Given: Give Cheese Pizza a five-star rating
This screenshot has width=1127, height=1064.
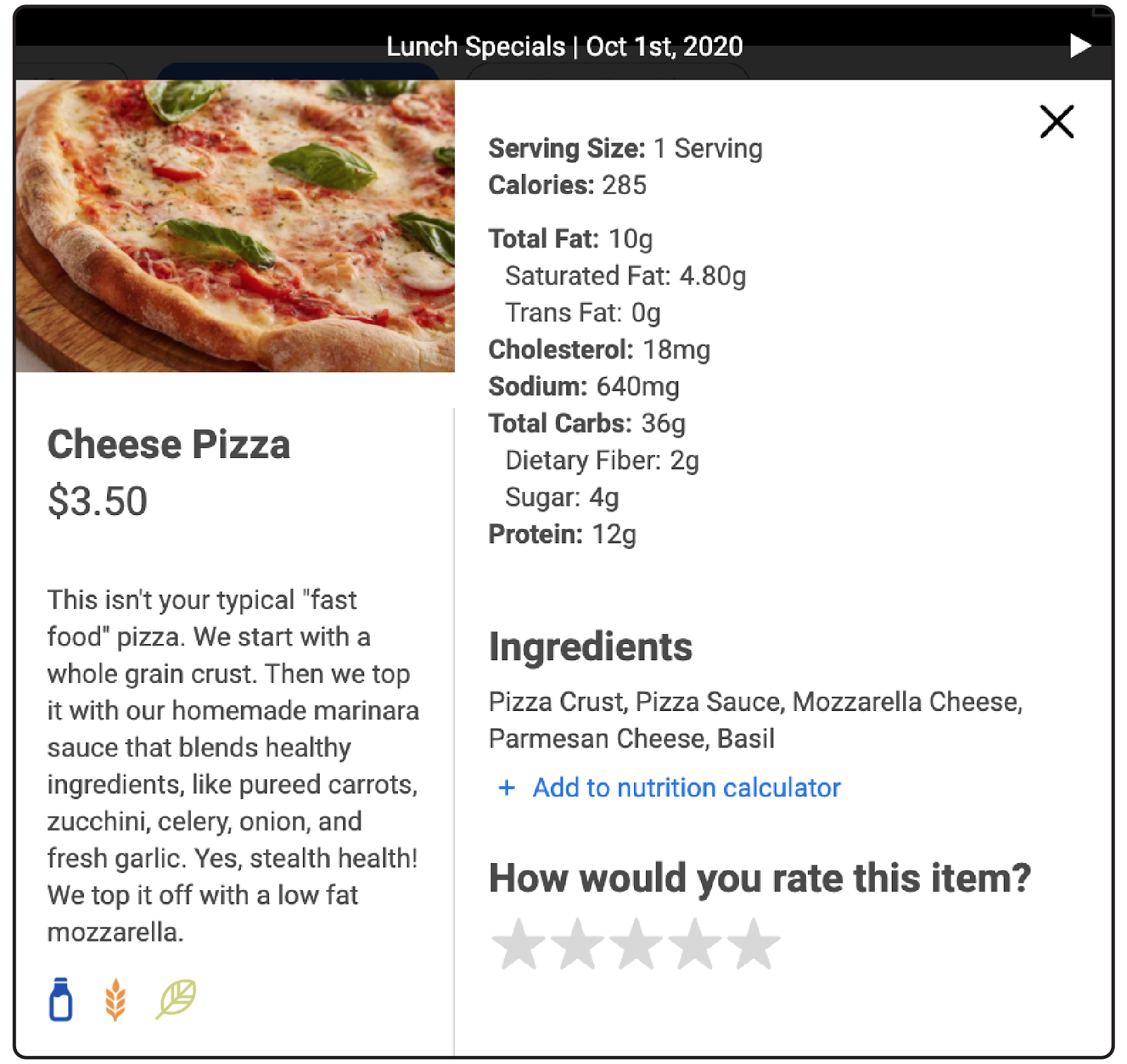Looking at the screenshot, I should (753, 944).
